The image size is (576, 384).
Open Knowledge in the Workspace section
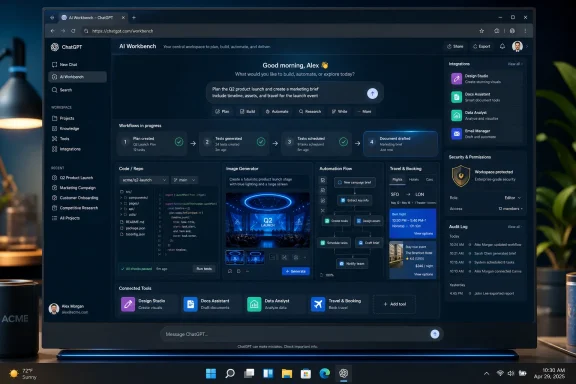(65, 129)
